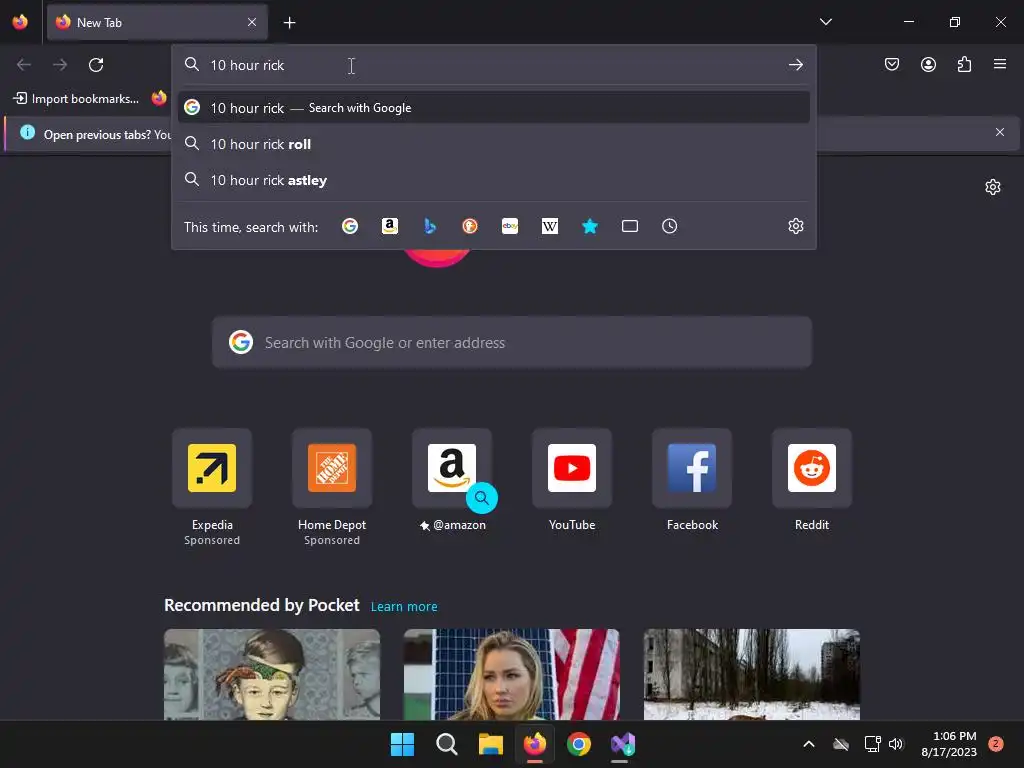Screen dimensions: 1024x768
Task: Open the Pocket story with boy illustration
Action: [x=272, y=675]
